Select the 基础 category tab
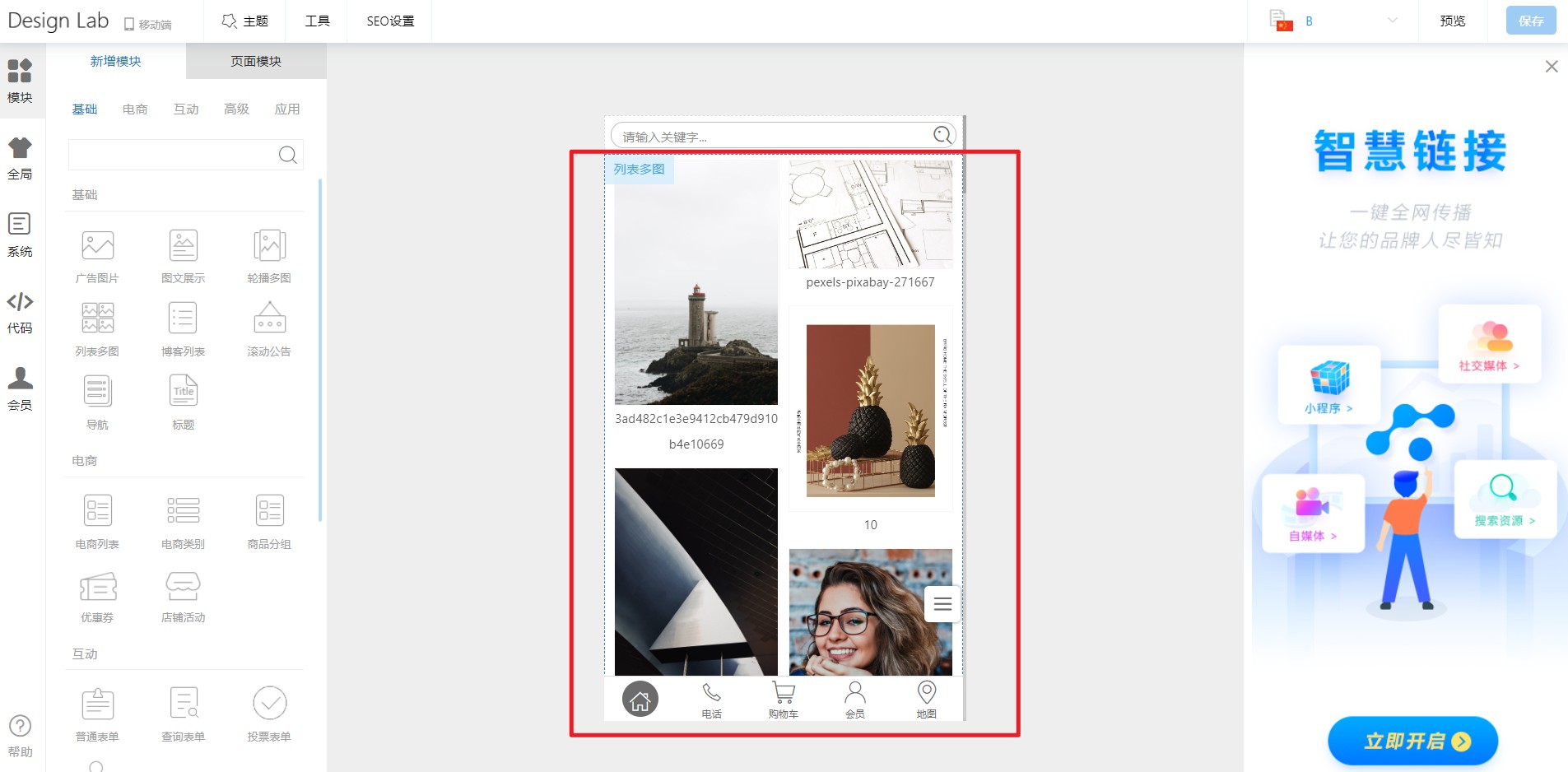This screenshot has height=772, width=1568. pyautogui.click(x=85, y=109)
